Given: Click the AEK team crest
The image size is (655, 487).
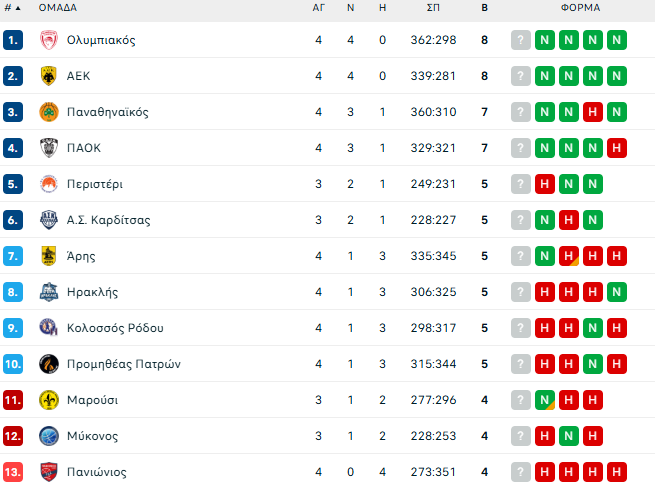Looking at the screenshot, I should coord(48,76).
